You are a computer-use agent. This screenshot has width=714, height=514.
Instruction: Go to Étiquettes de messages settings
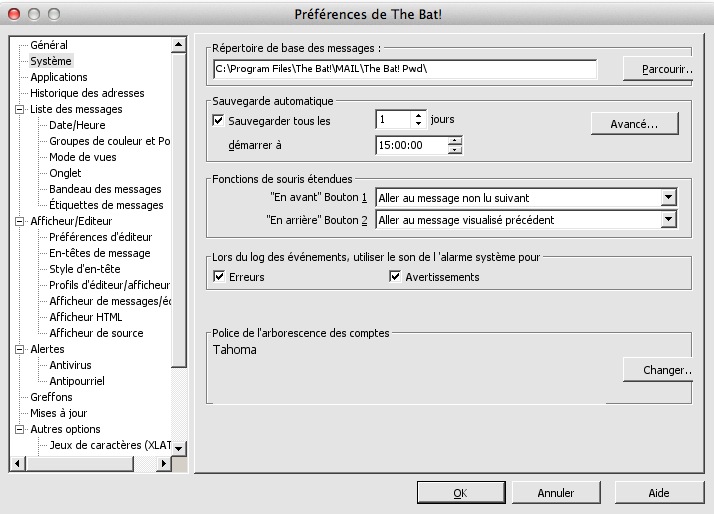point(106,205)
